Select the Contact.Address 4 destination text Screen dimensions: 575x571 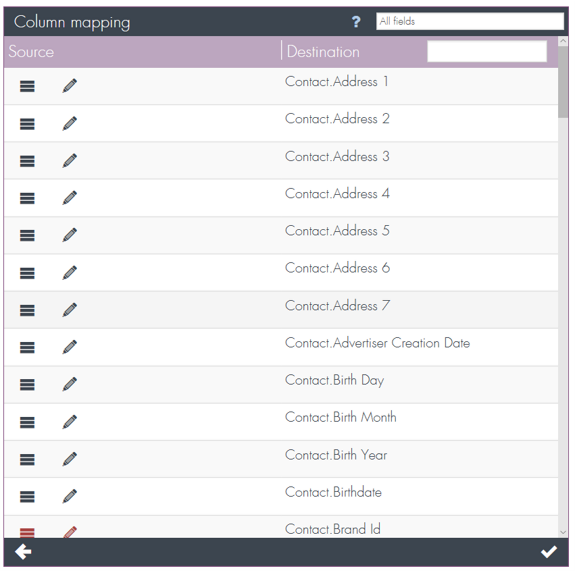[337, 194]
